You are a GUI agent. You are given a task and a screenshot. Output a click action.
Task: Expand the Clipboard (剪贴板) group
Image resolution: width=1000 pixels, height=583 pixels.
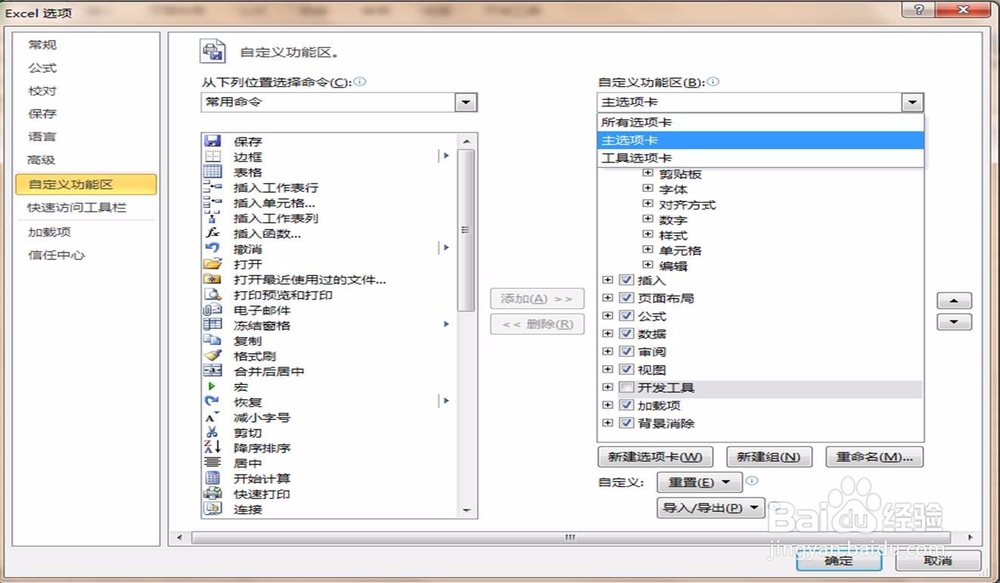(647, 173)
